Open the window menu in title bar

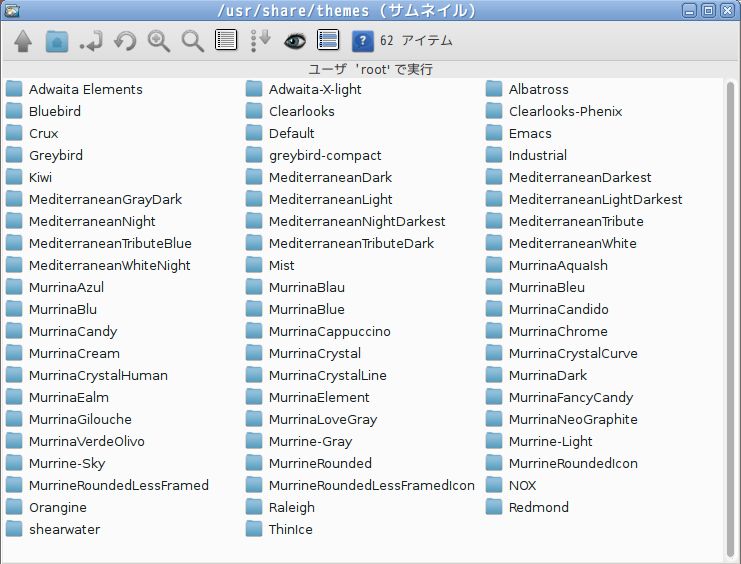(x=11, y=11)
